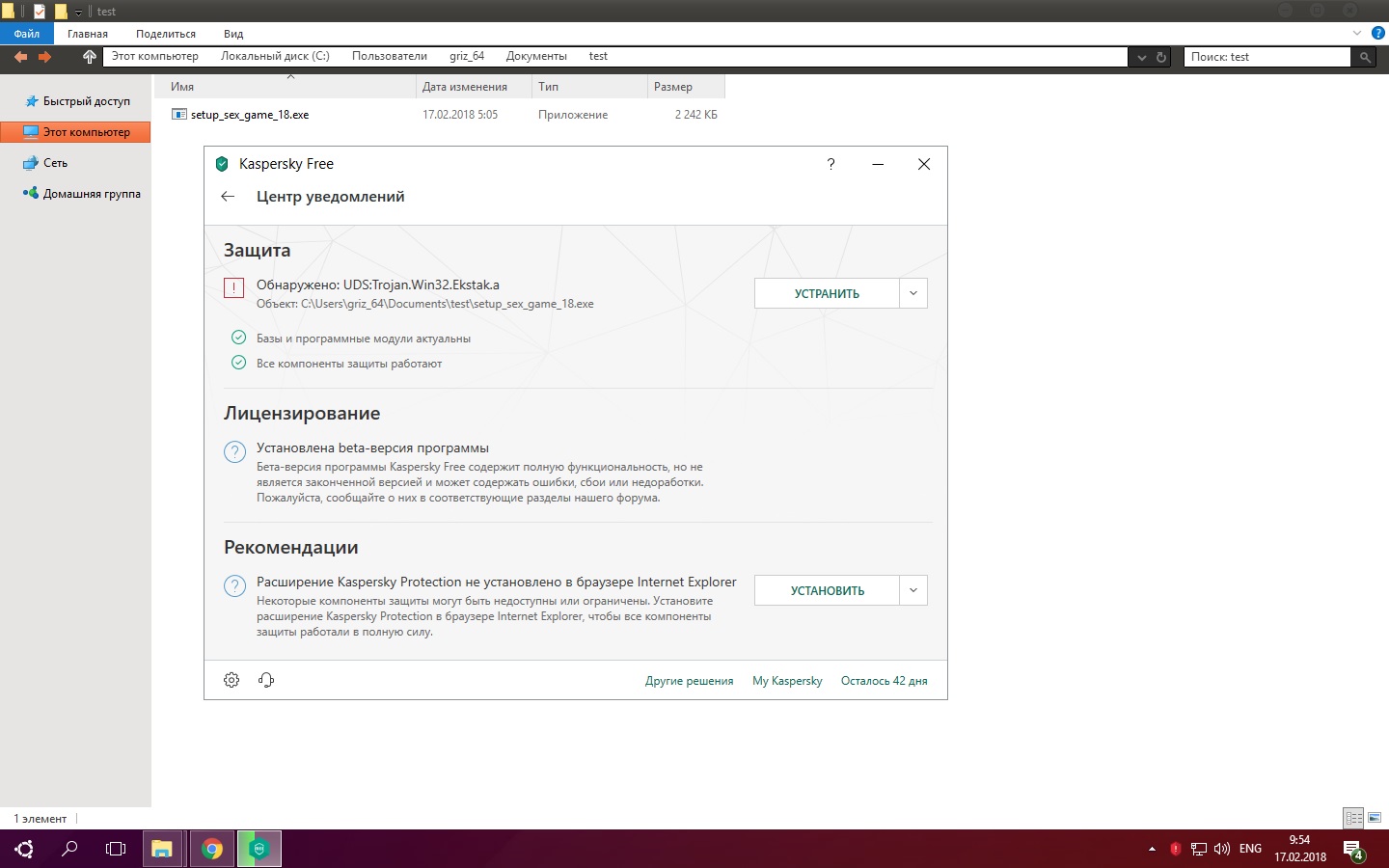The image size is (1389, 868).
Task: Open the Главная ribbon tab
Action: click(88, 34)
